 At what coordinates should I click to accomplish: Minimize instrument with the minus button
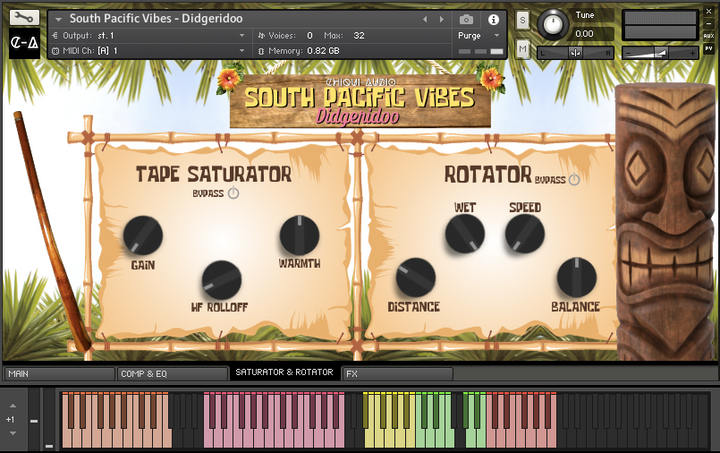point(709,23)
